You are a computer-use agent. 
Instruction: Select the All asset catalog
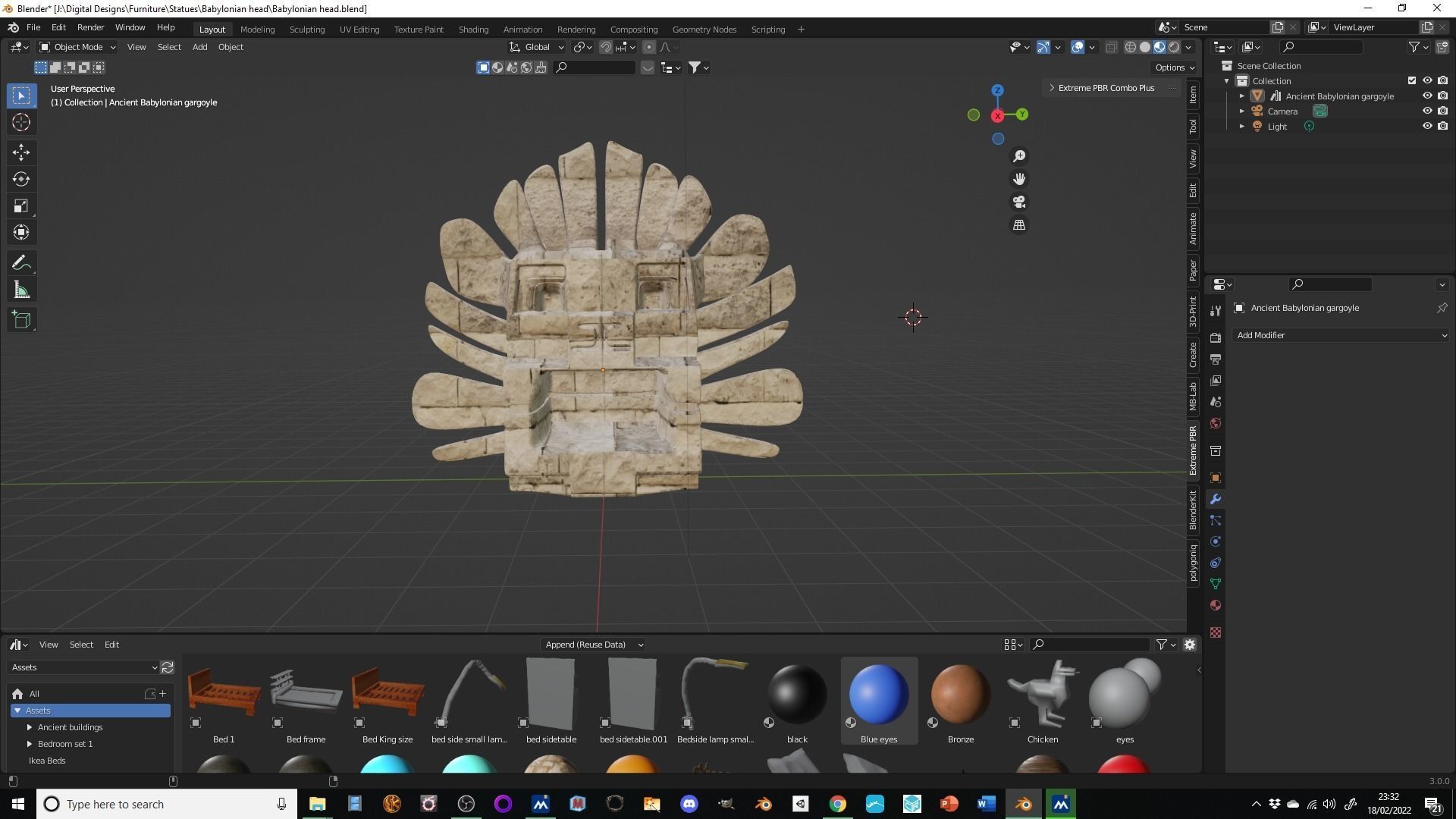point(34,694)
